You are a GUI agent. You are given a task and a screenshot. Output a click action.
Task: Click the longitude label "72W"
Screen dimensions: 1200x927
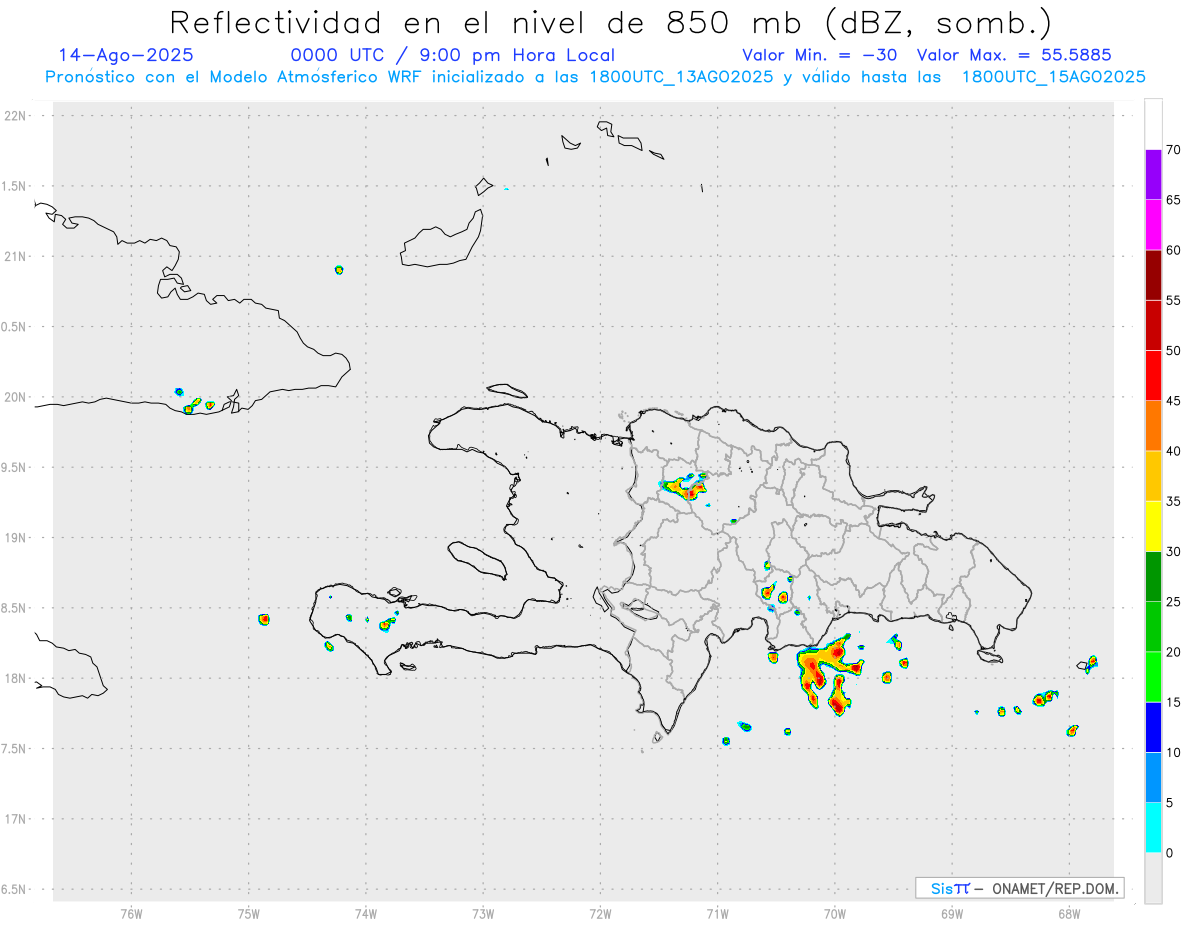click(x=600, y=913)
